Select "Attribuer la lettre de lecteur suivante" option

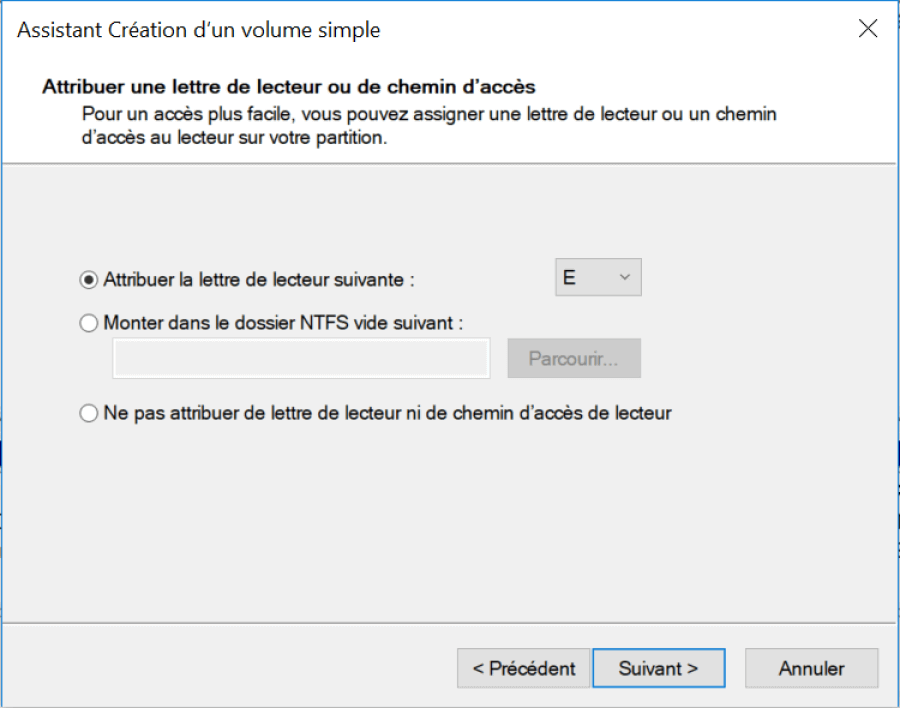88,280
